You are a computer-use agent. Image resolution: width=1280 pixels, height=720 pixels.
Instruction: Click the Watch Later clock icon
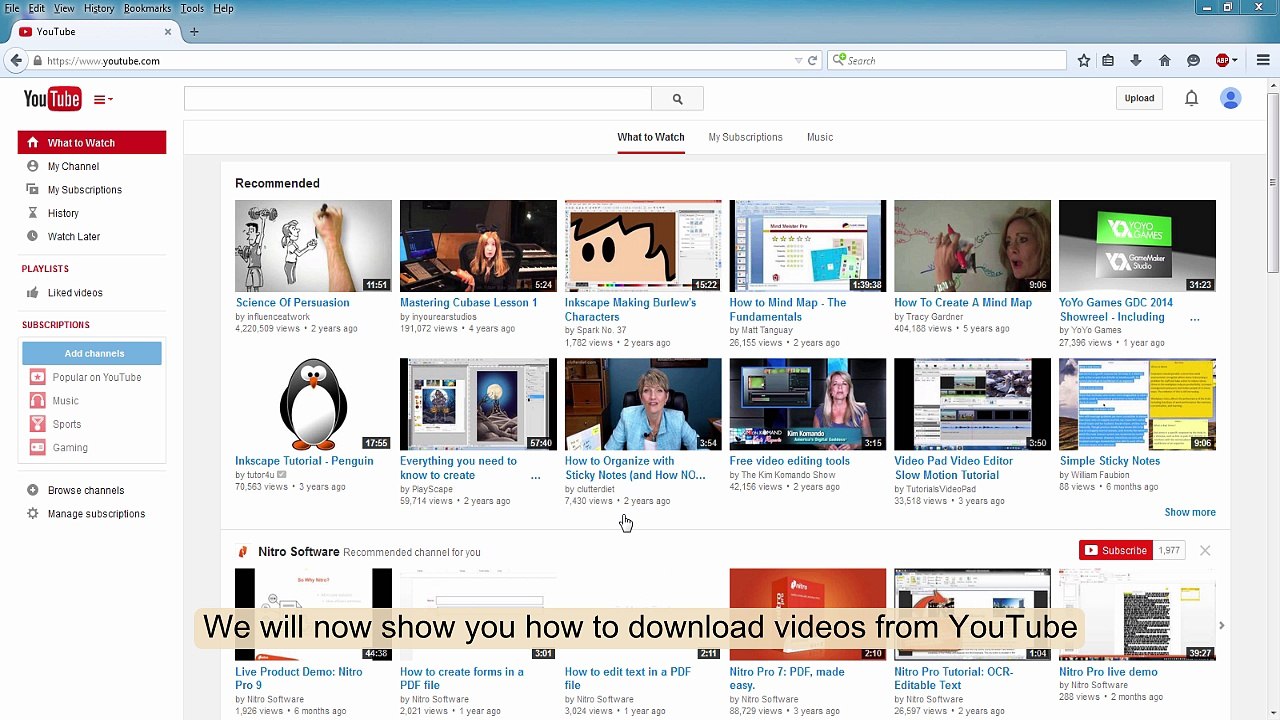pyautogui.click(x=33, y=236)
